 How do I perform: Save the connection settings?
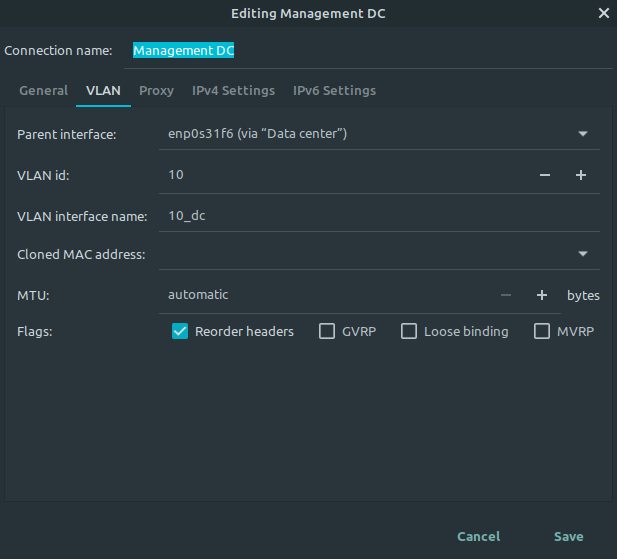[569, 537]
